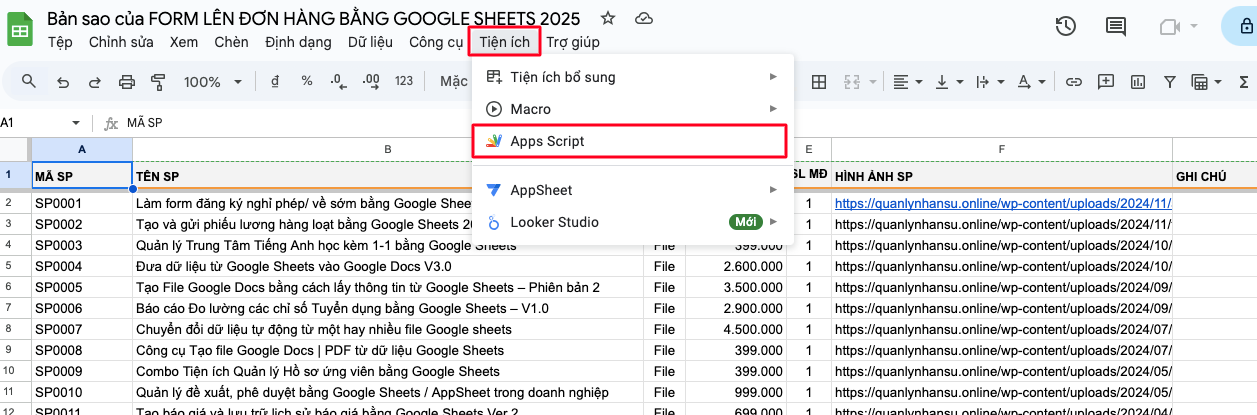1257x415 pixels.
Task: Open the Trợ giúp menu
Action: (x=573, y=42)
